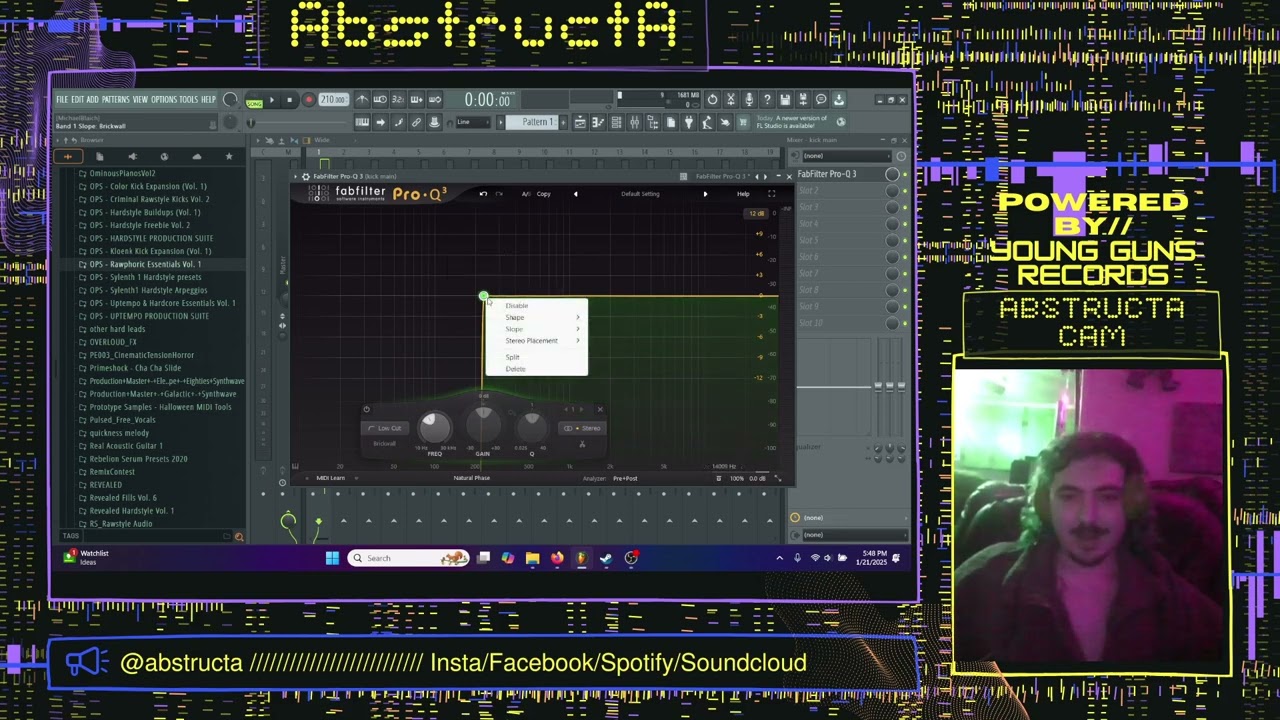
Task: Go to next preset in Pro-Q 3
Action: pyautogui.click(x=705, y=194)
